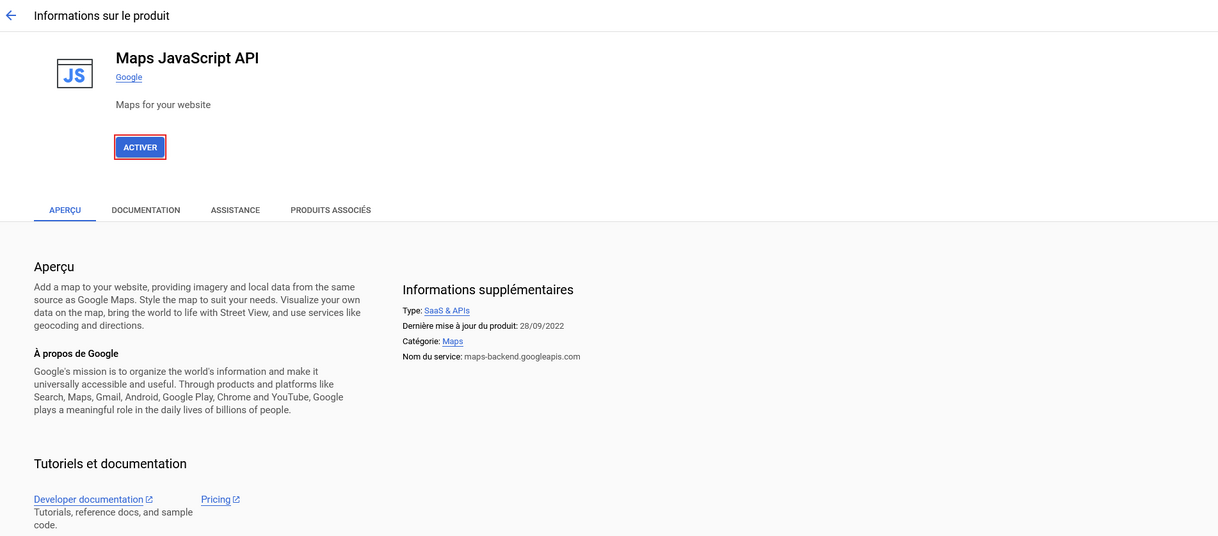Click the ACTIVER button
The image size is (1218, 536).
140,147
